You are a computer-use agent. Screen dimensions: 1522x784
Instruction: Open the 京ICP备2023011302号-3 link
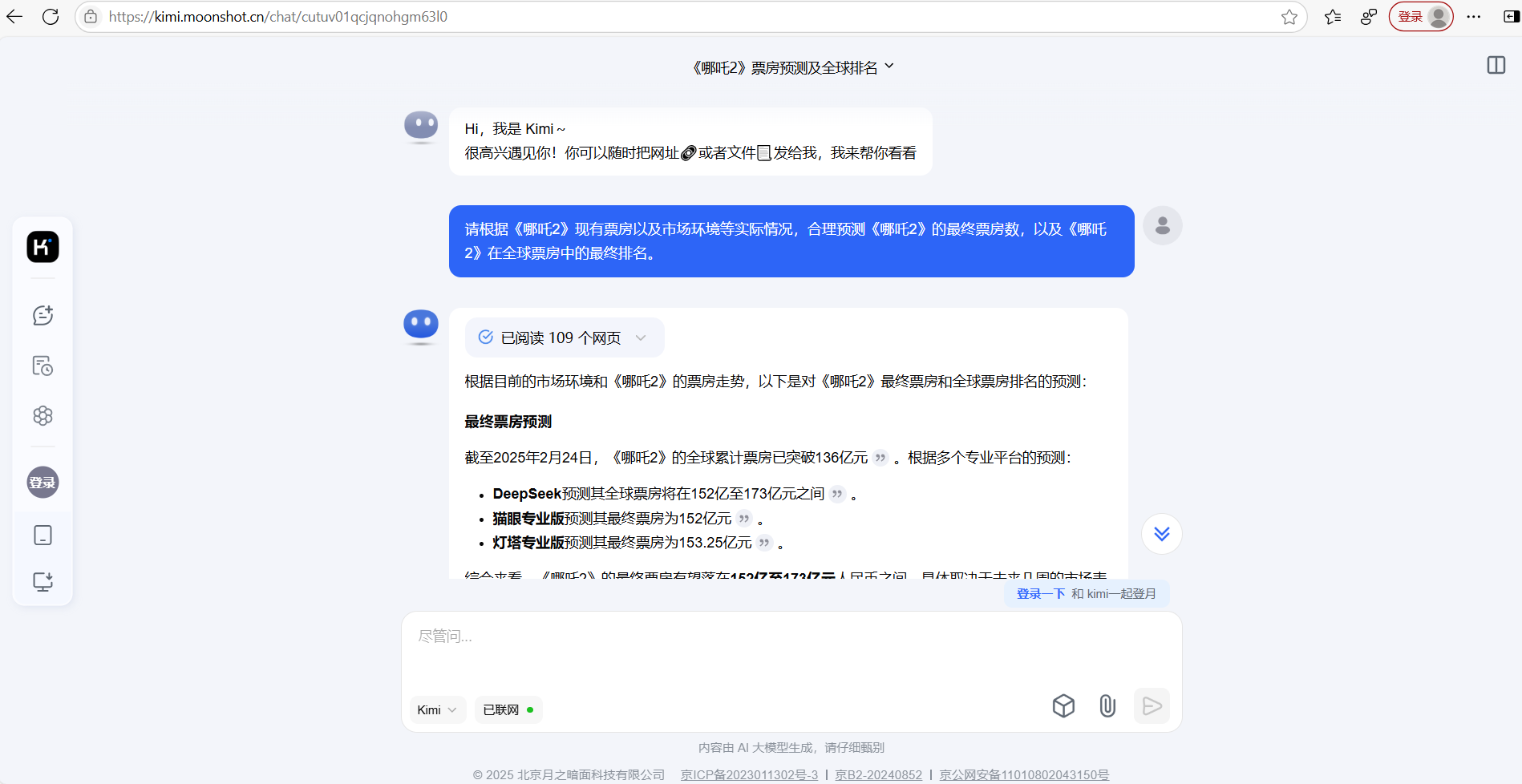tap(749, 774)
